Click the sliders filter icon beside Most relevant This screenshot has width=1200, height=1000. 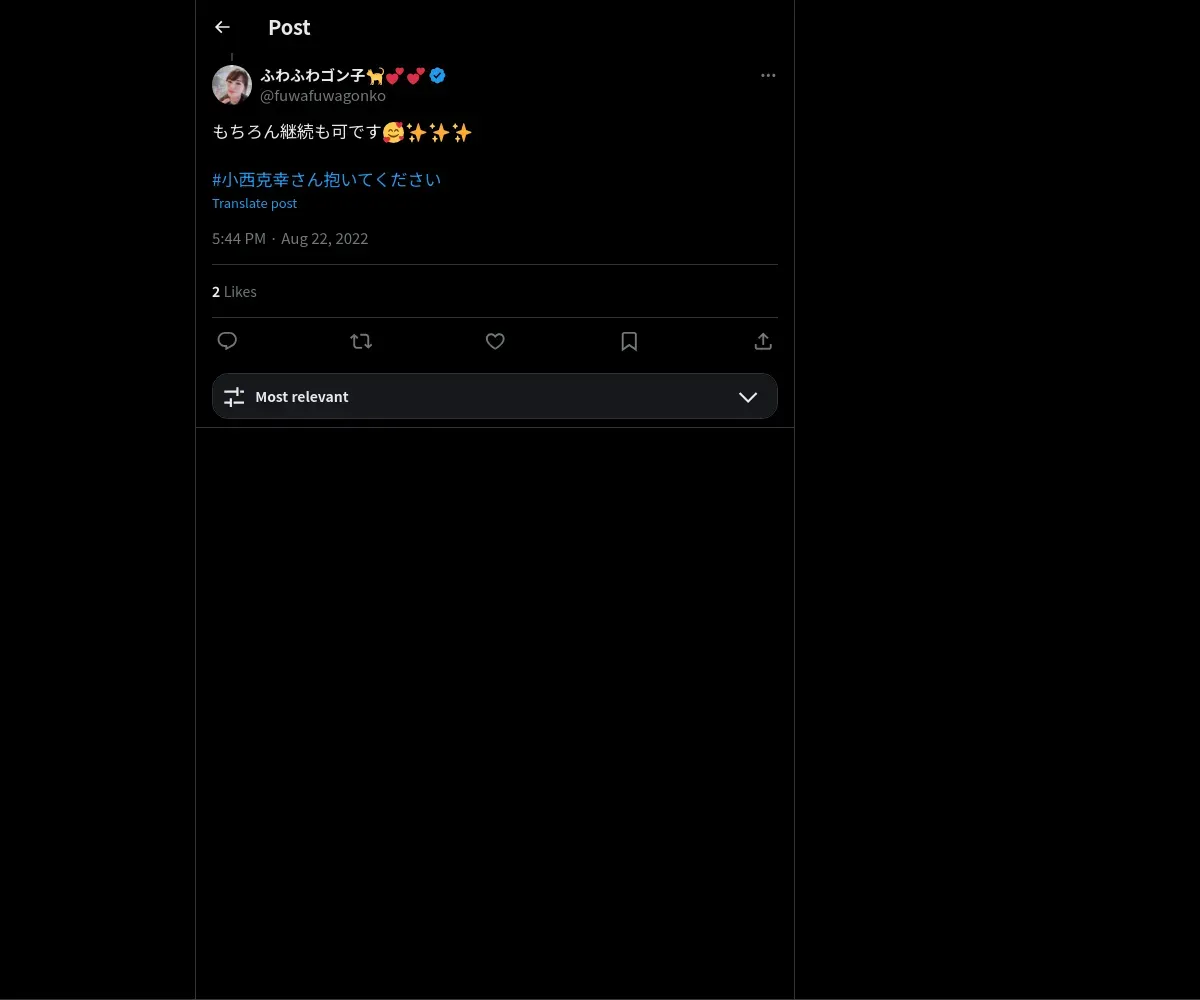tap(234, 397)
